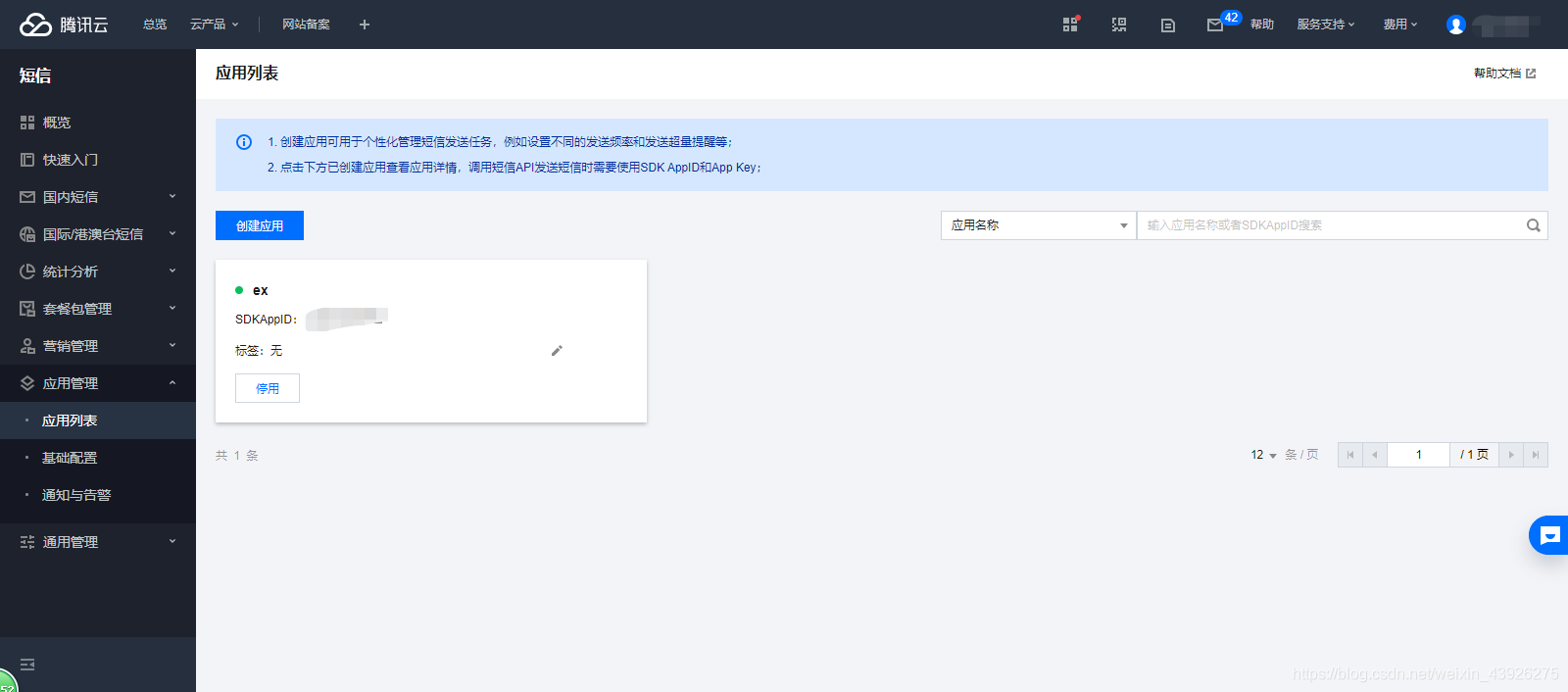The image size is (1568, 692).
Task: Click the 国际/港澳台短信 globe icon
Action: pos(27,234)
